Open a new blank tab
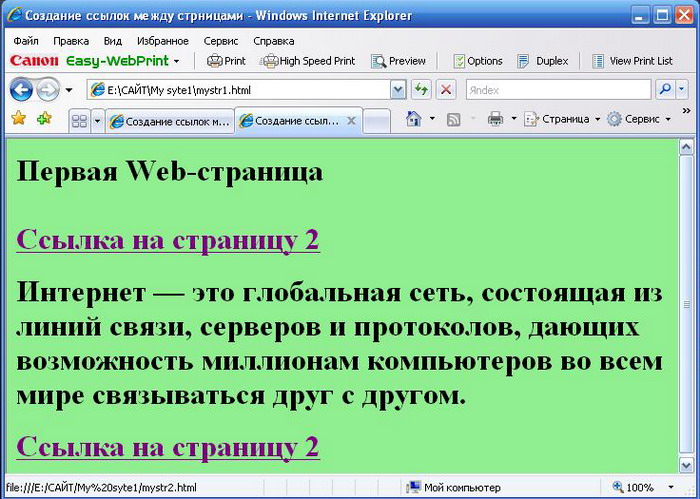The height and width of the screenshot is (499, 700). coord(376,121)
